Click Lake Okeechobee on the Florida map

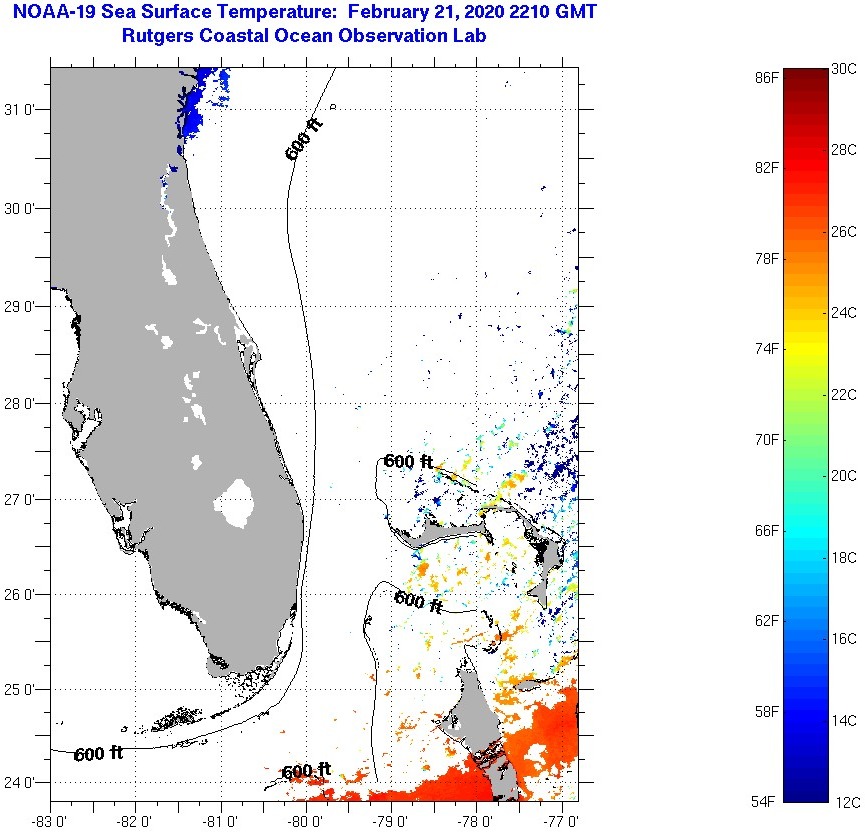[x=236, y=502]
